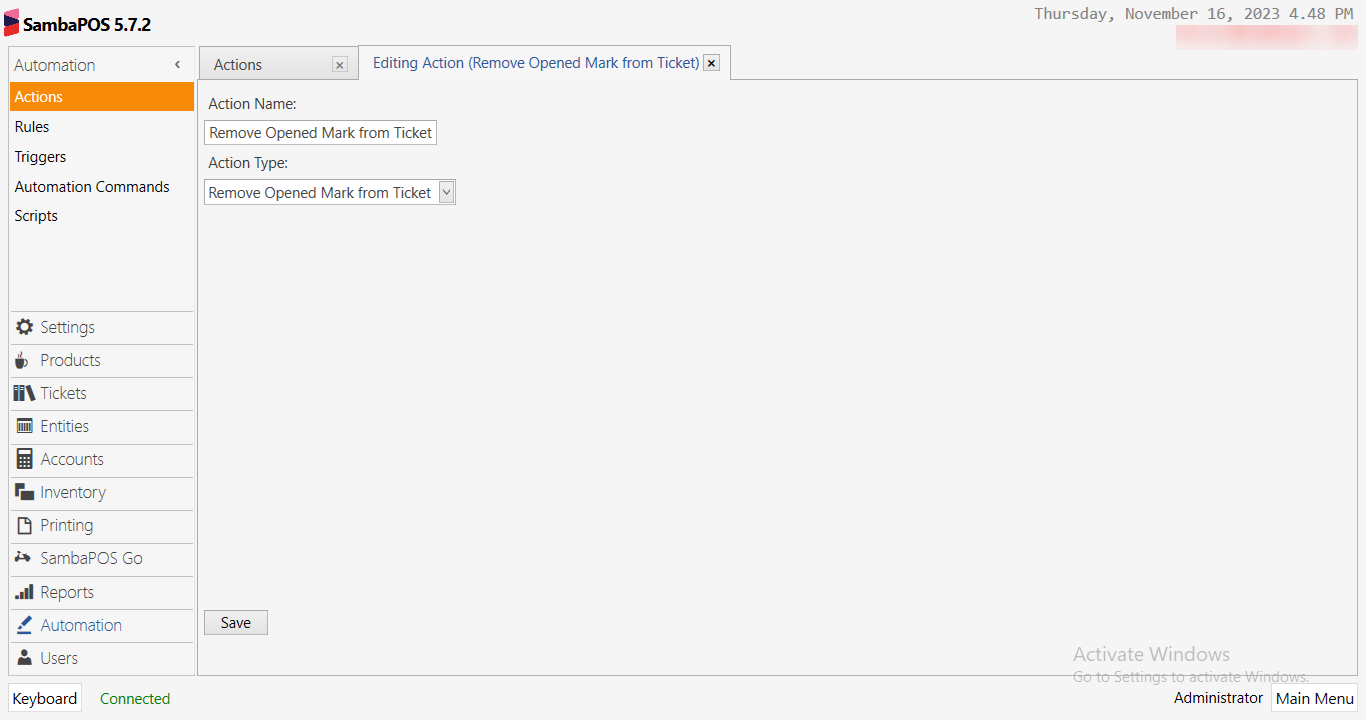Collapse the Automation sidebar panel
This screenshot has width=1366, height=720.
tap(178, 64)
